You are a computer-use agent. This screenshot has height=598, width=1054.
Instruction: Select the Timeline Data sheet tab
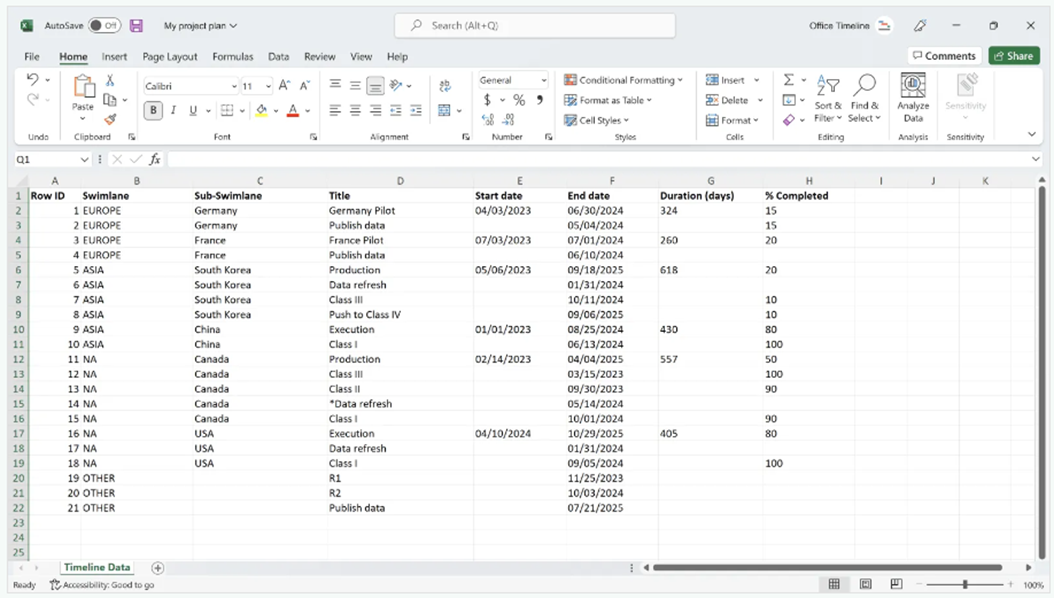point(97,568)
